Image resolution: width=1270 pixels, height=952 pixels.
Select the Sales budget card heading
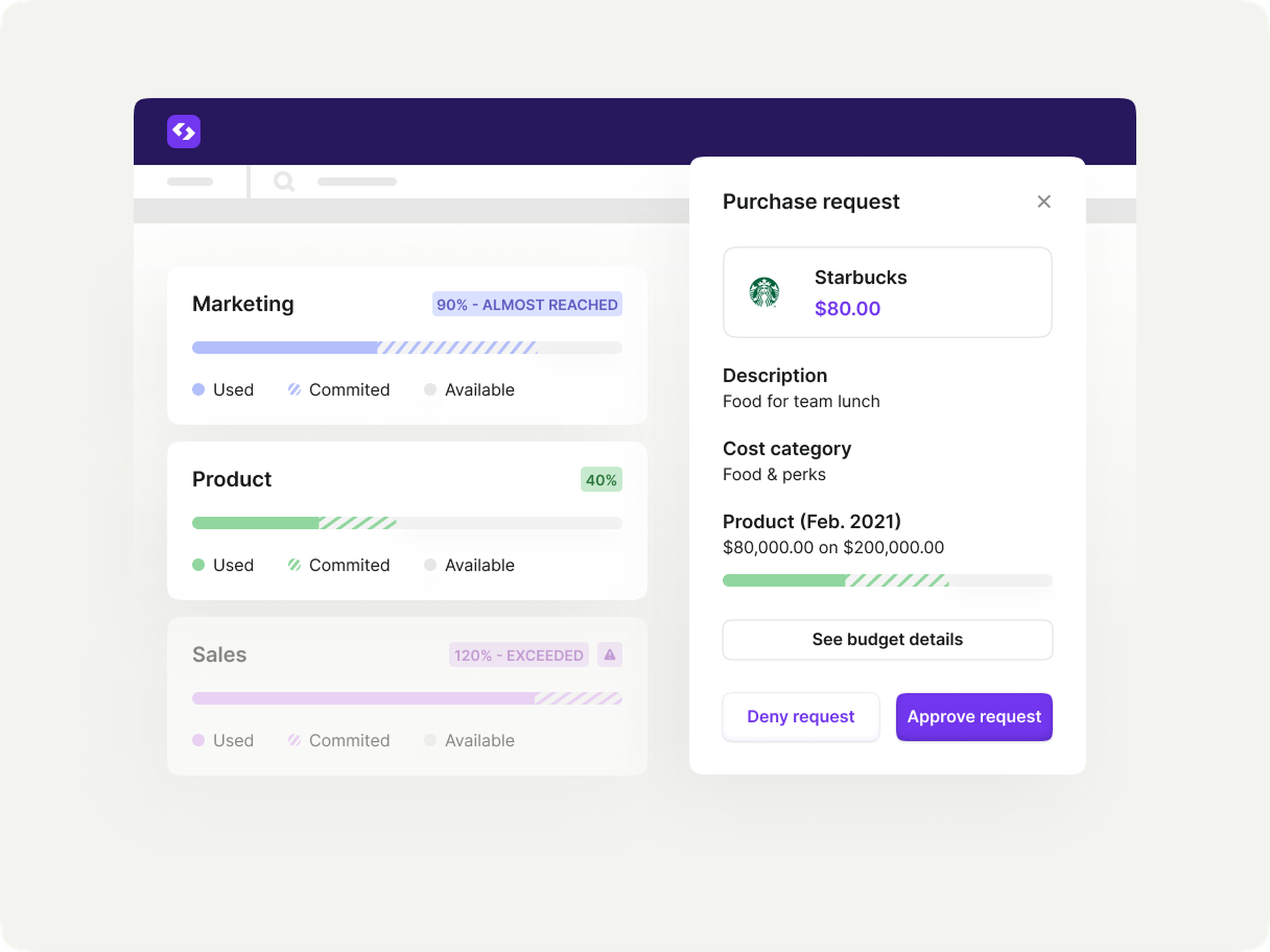(219, 653)
